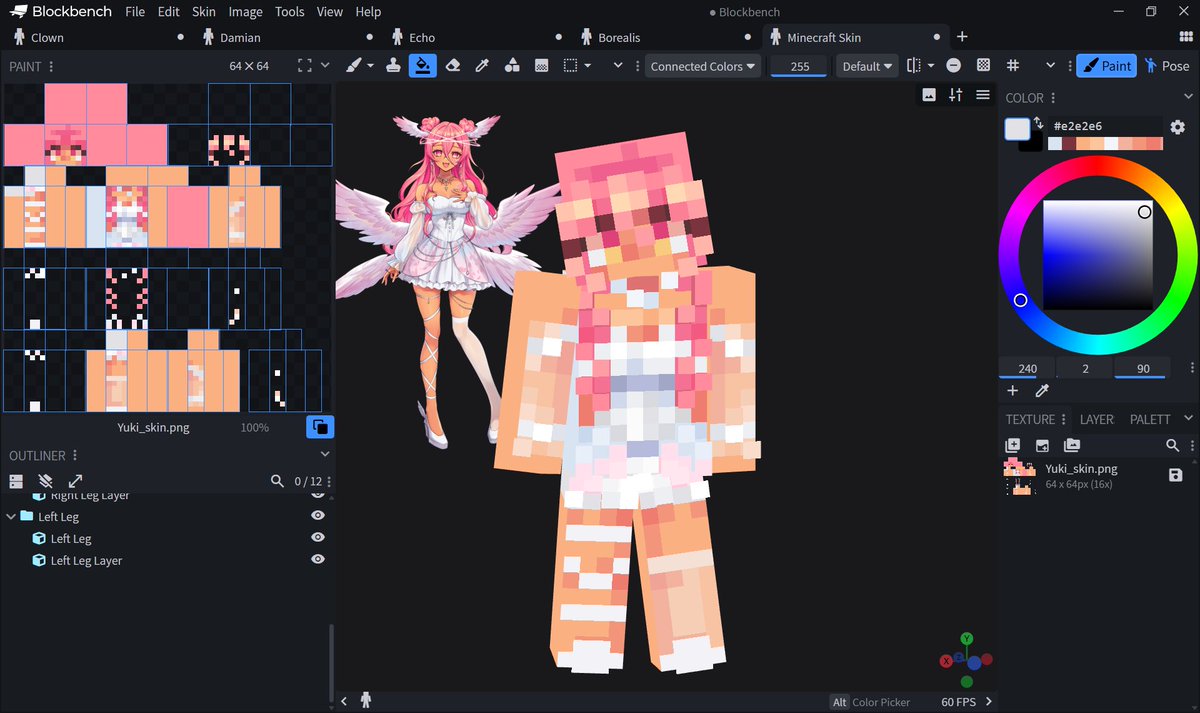Hide the Left Leg group

point(318,516)
